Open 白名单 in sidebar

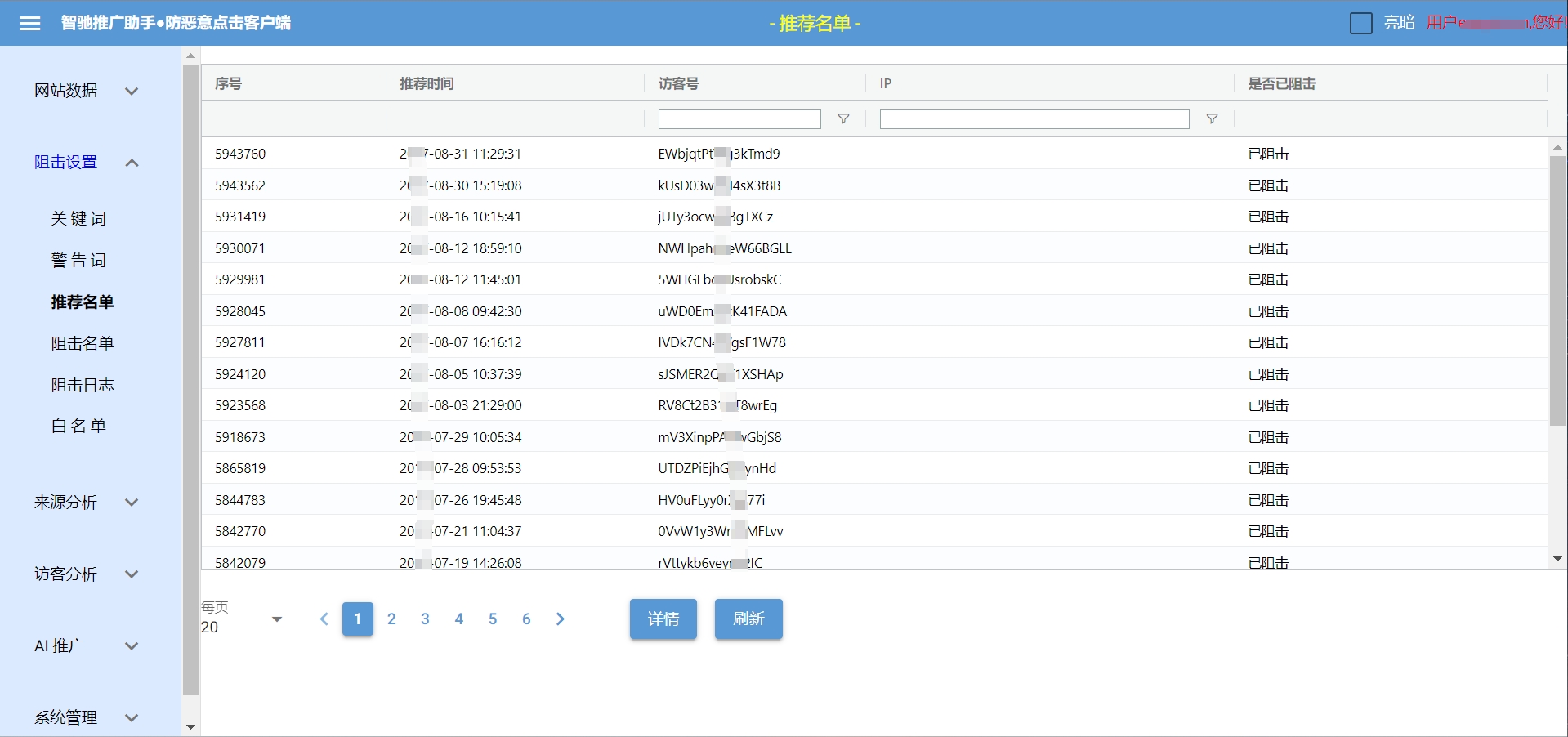click(78, 426)
